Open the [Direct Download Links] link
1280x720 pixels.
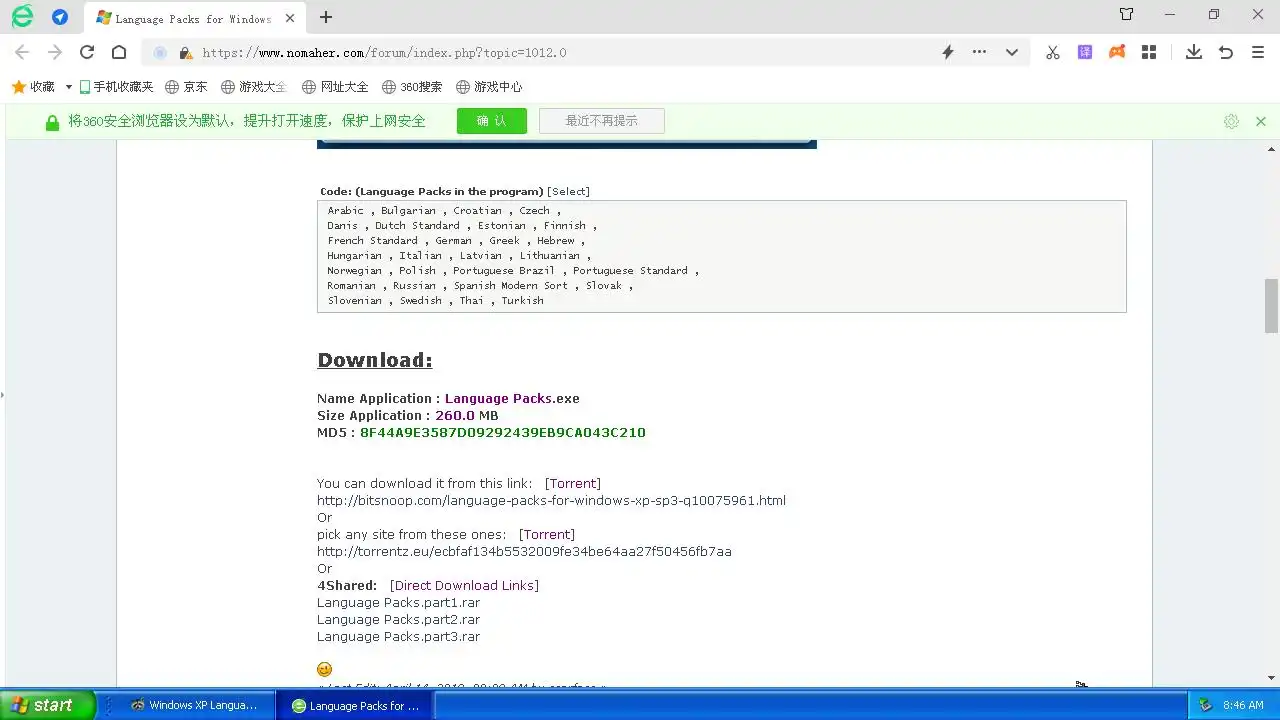click(464, 585)
